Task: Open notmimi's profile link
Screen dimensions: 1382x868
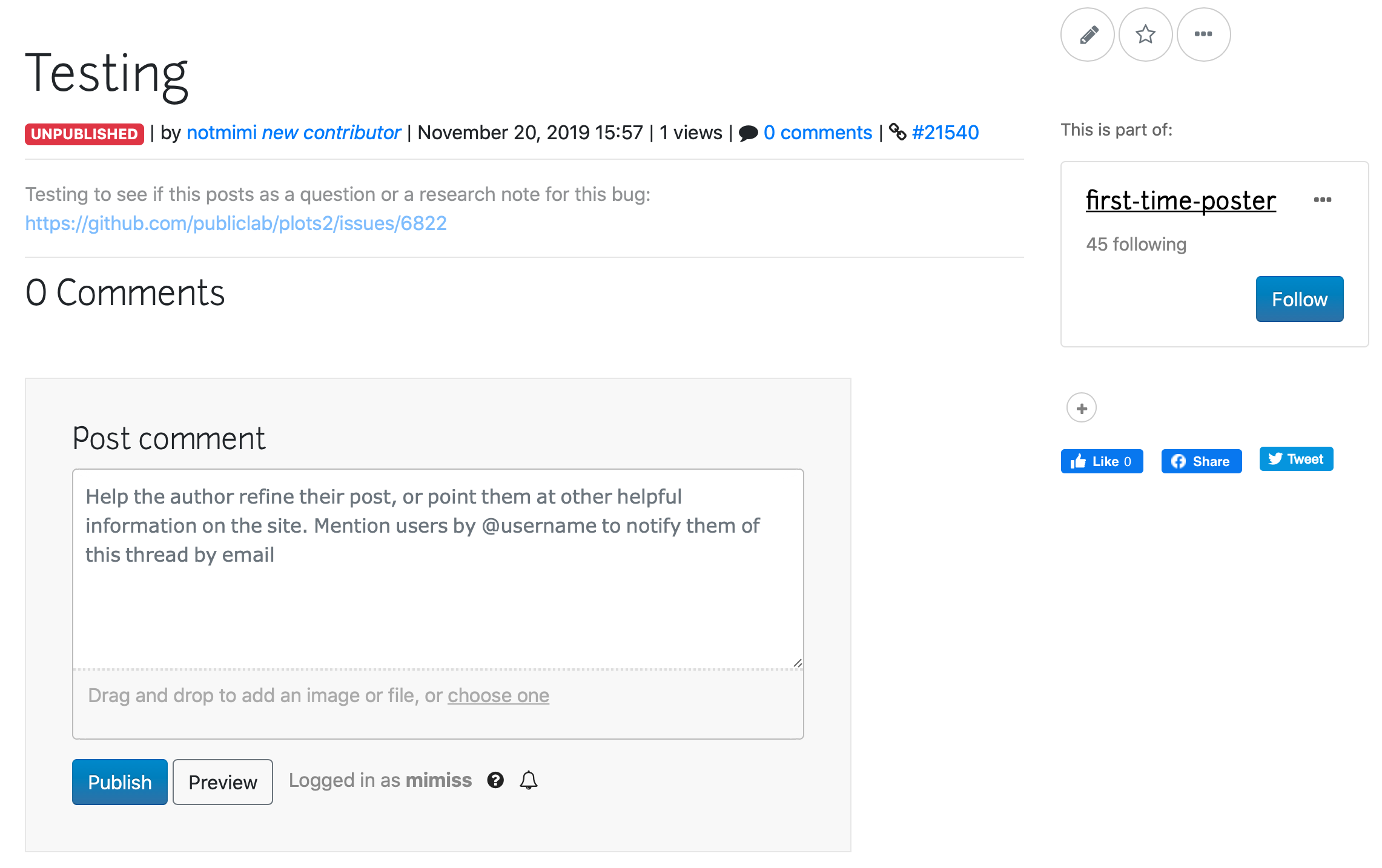Action: pyautogui.click(x=222, y=132)
